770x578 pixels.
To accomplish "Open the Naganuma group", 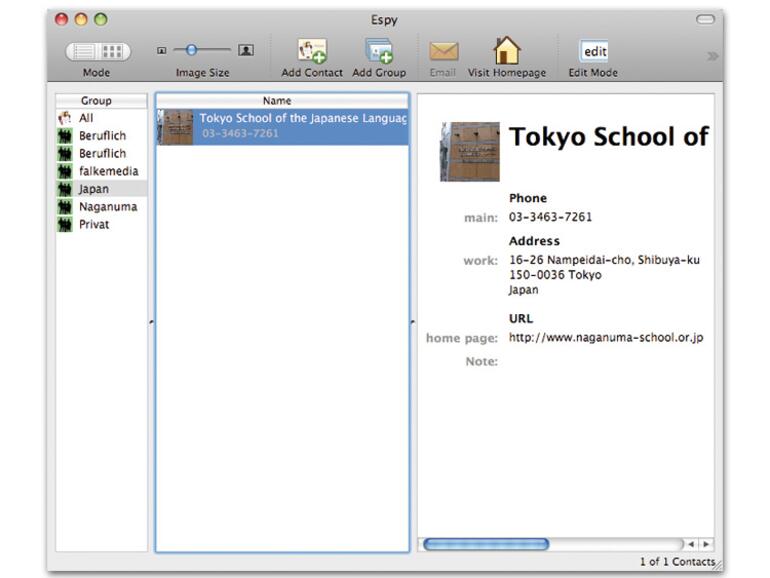I will (x=107, y=206).
